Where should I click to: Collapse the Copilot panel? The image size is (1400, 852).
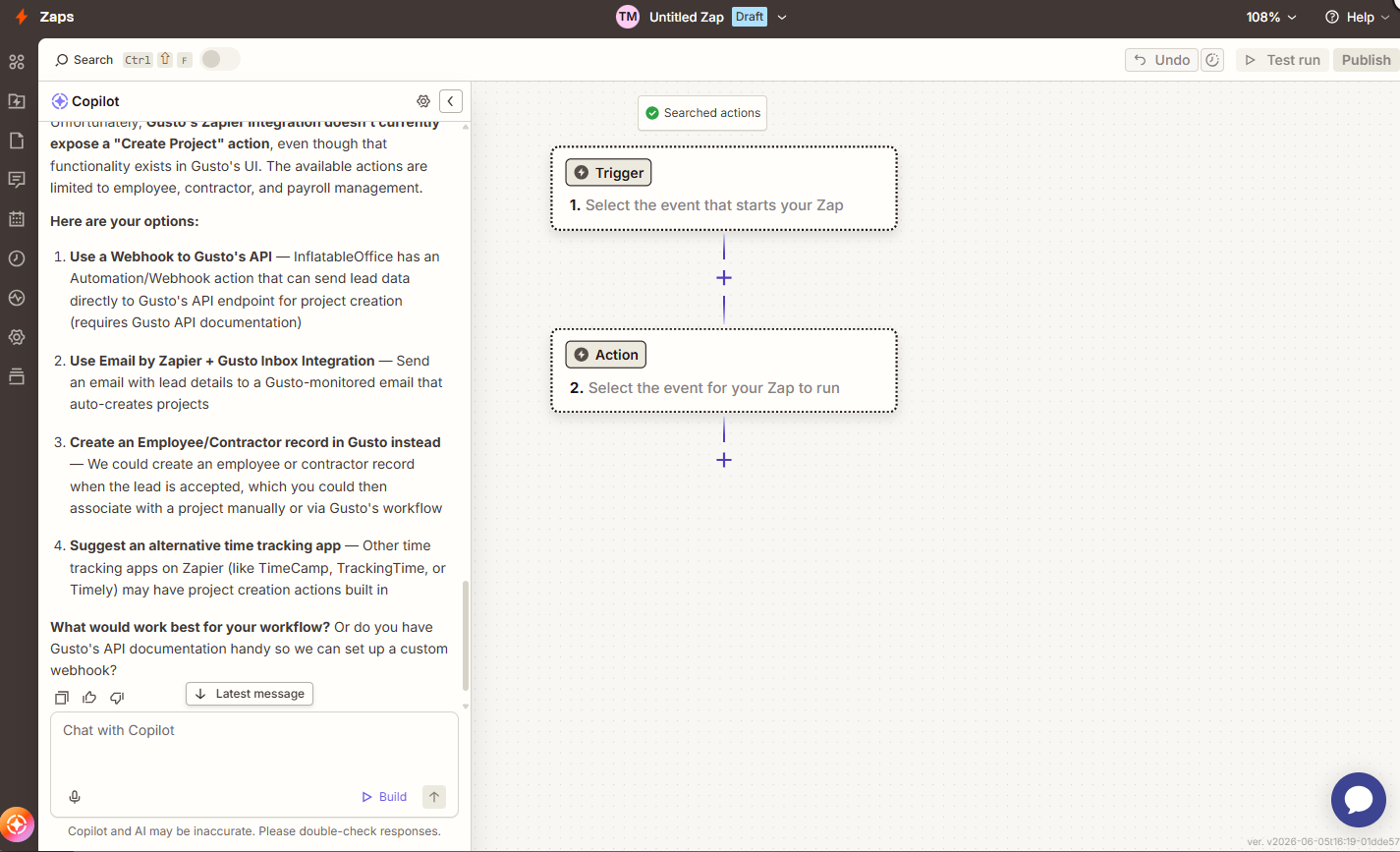pos(451,101)
